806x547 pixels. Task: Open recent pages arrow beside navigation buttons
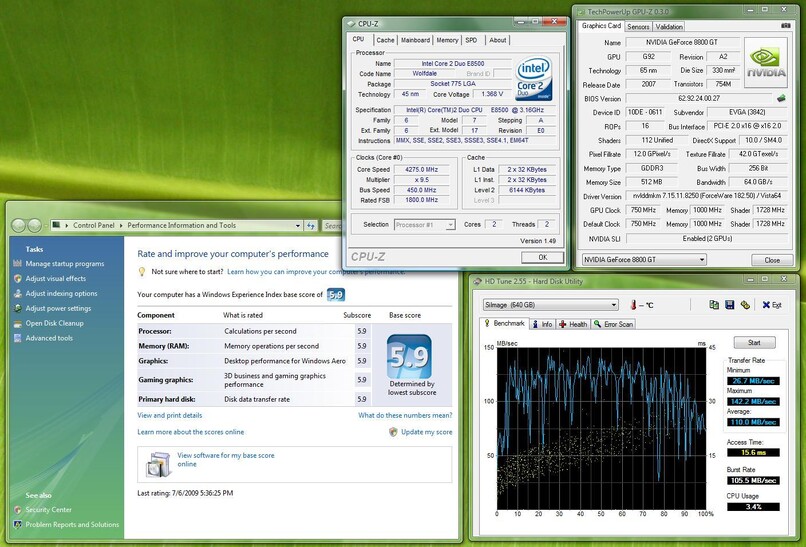point(45,225)
